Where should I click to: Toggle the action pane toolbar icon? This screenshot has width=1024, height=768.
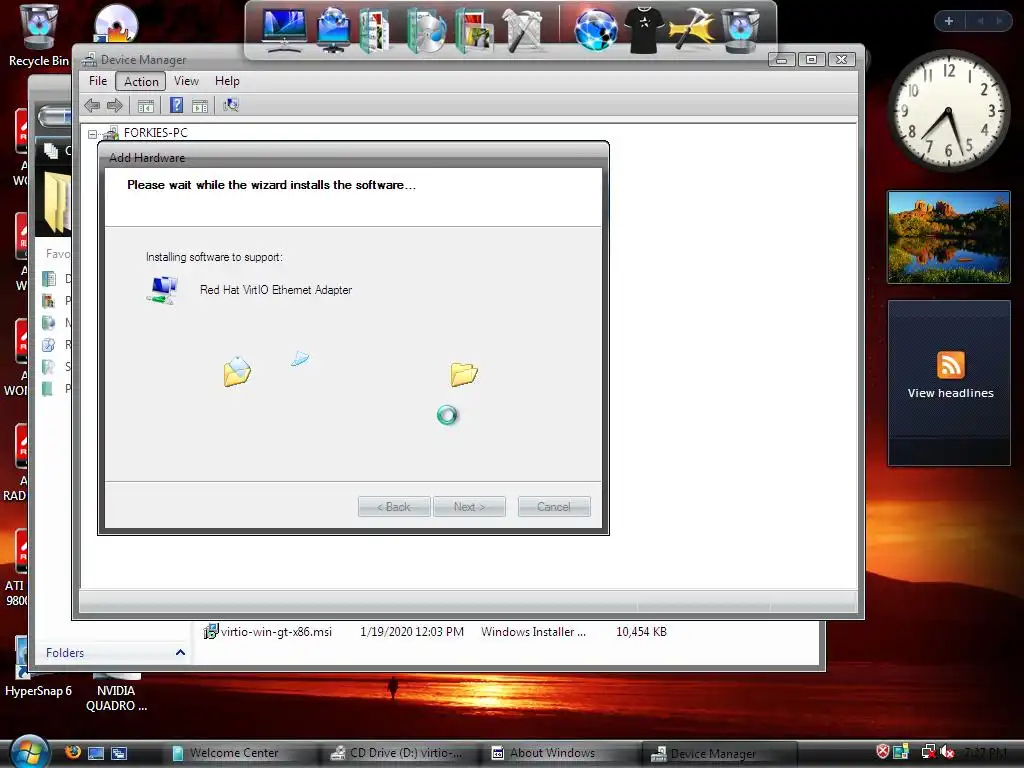click(x=200, y=105)
